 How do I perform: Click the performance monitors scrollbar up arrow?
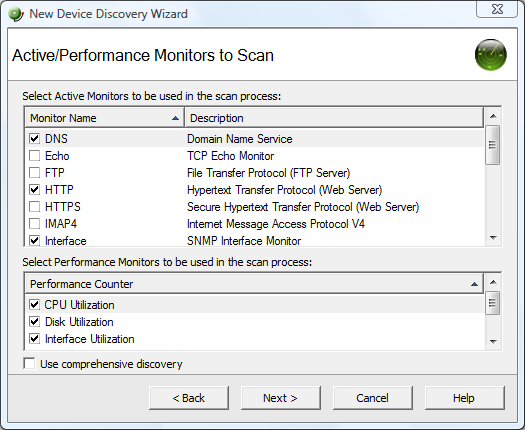493,282
